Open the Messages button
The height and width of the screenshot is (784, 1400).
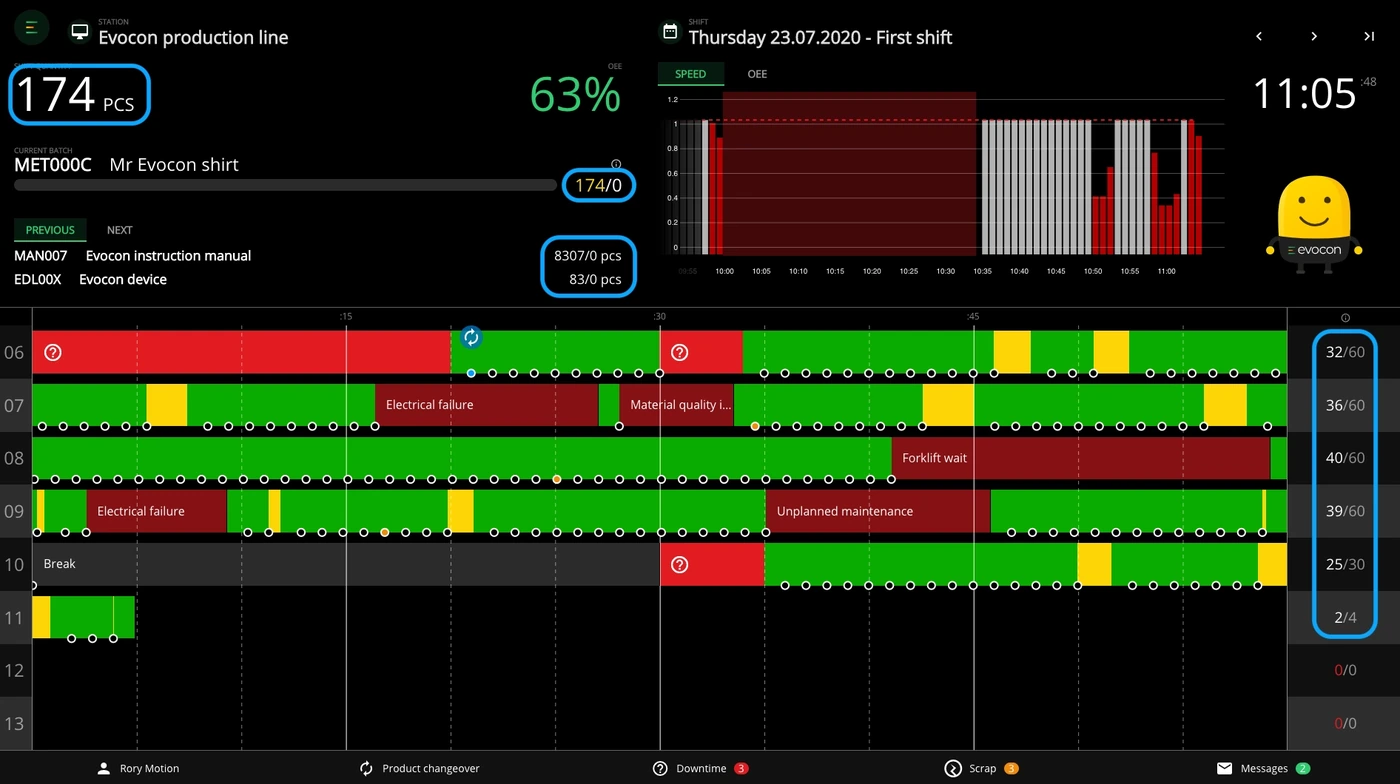pyautogui.click(x=1263, y=768)
